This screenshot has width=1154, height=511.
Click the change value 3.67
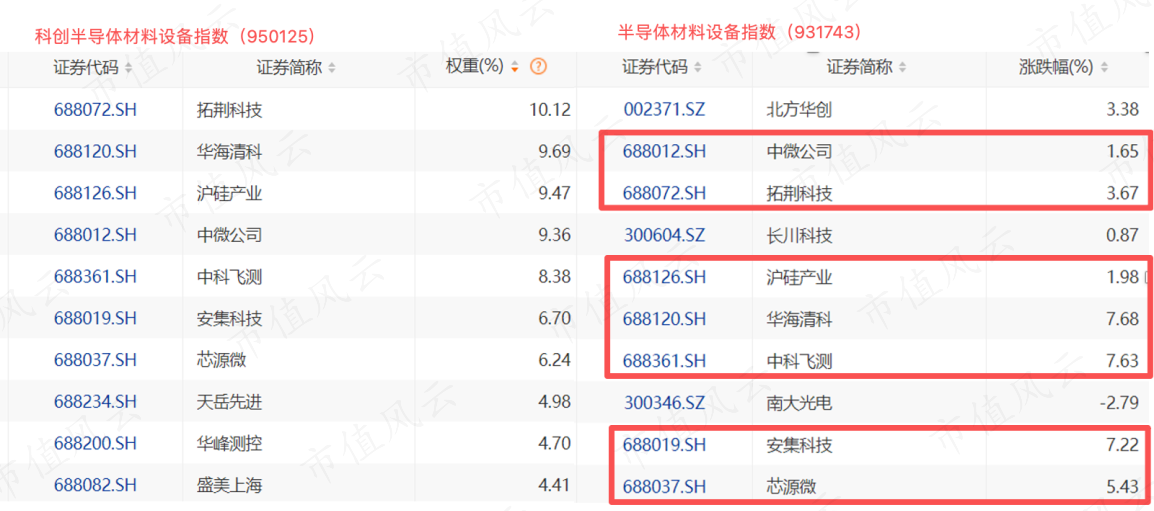click(1123, 194)
